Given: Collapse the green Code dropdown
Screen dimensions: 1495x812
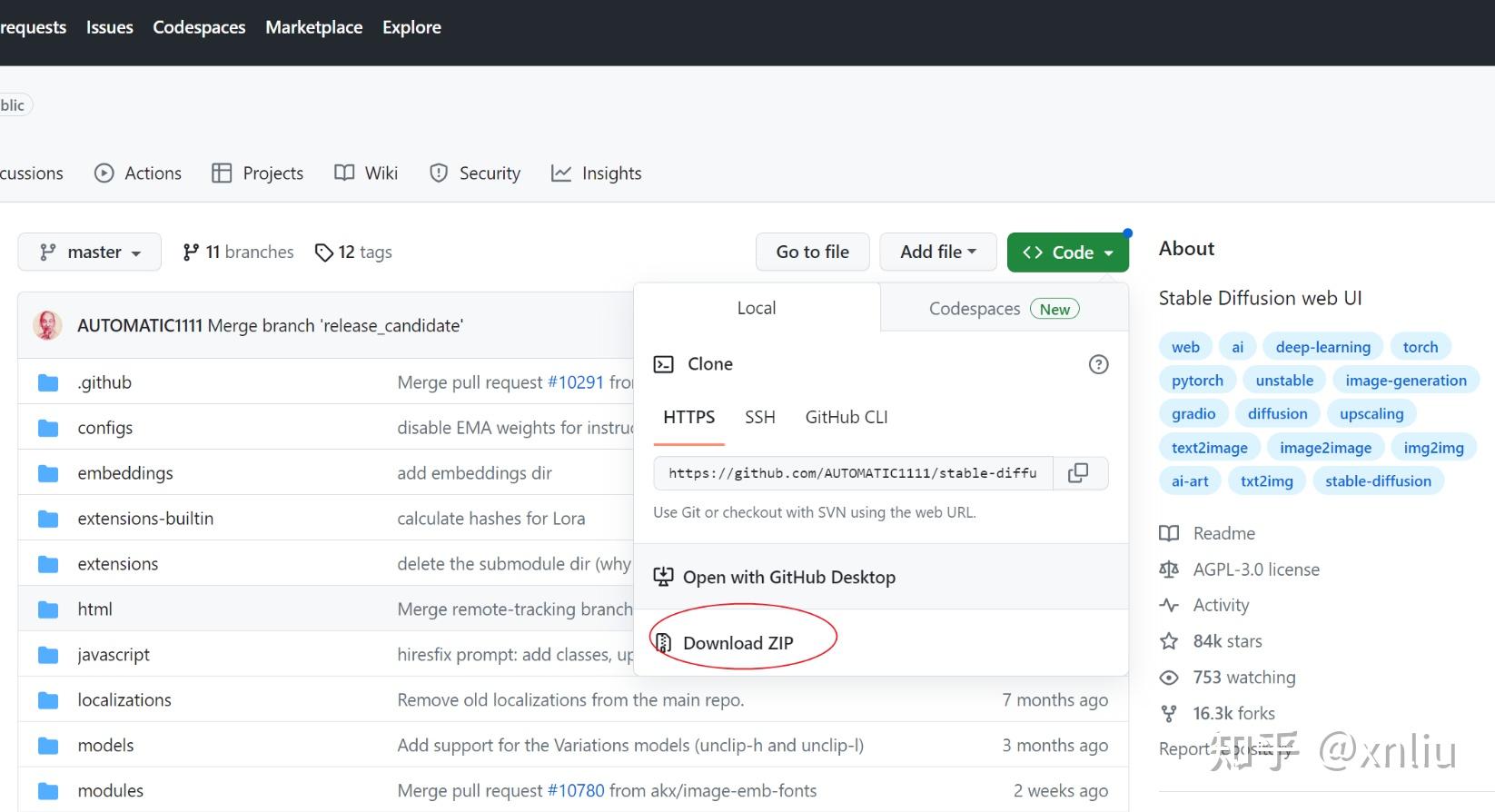Looking at the screenshot, I should [x=1067, y=253].
